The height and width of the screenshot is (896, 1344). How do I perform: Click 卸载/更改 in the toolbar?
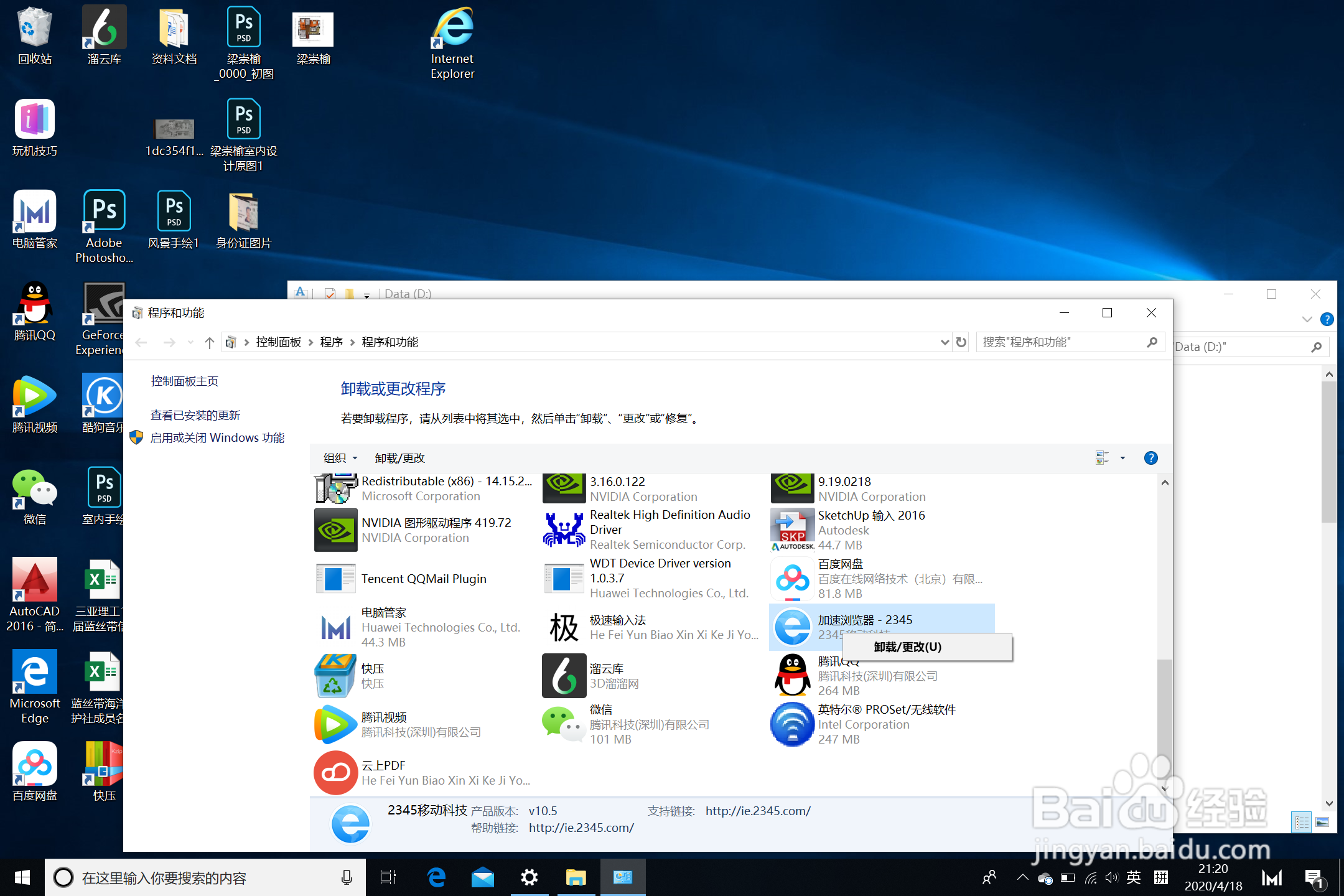coord(400,458)
